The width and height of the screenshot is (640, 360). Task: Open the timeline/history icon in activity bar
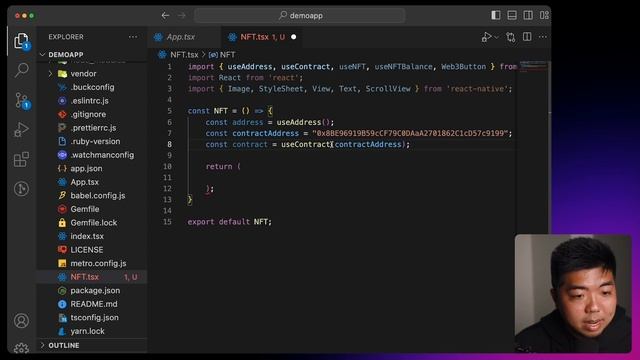click(x=21, y=189)
